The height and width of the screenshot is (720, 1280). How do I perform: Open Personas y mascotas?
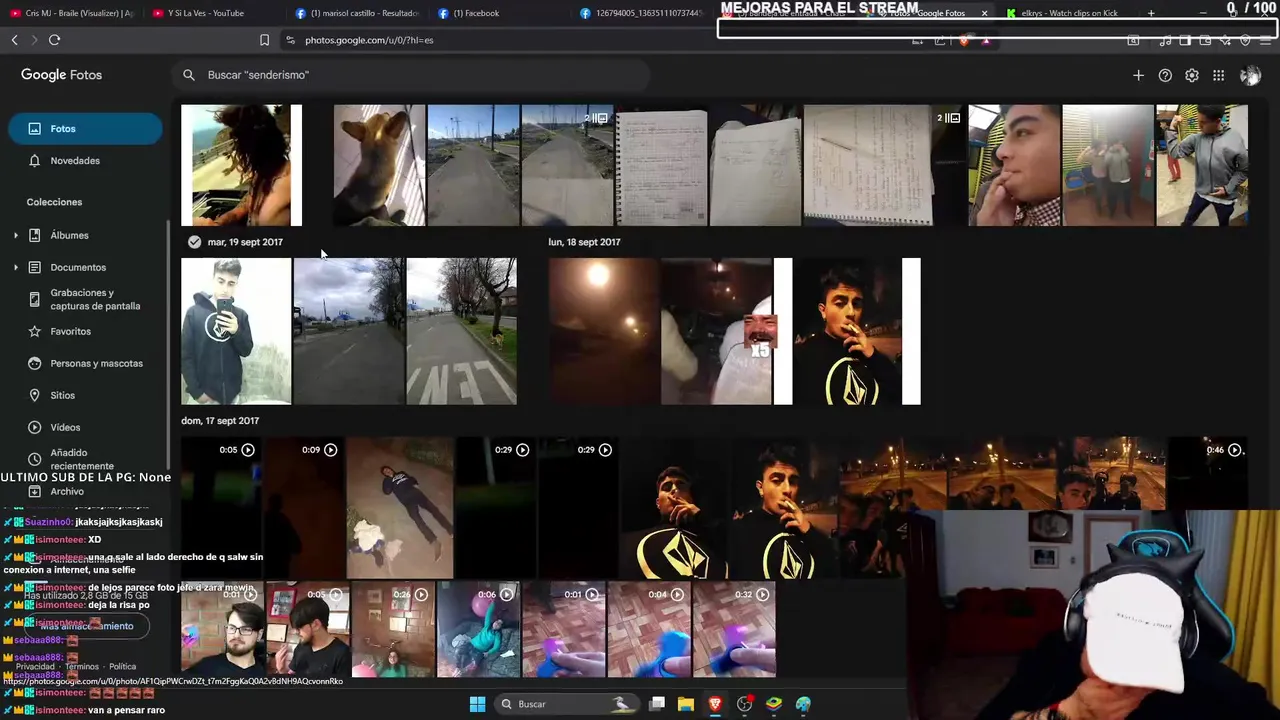(x=96, y=364)
